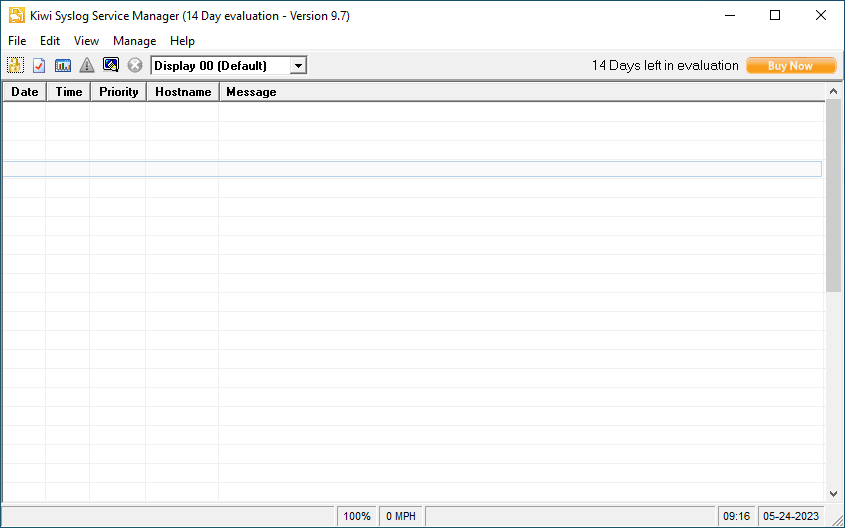Click the 0 MPH status bar entry
The width and height of the screenshot is (845, 528).
click(x=401, y=516)
